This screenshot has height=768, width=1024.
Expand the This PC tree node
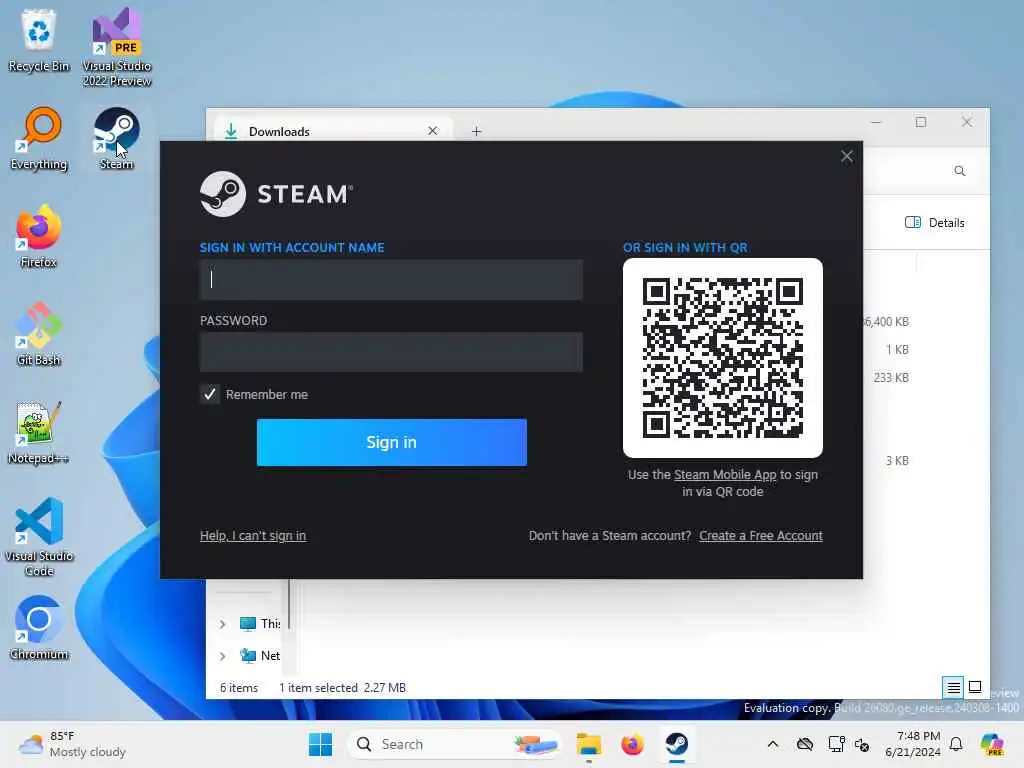click(x=223, y=624)
